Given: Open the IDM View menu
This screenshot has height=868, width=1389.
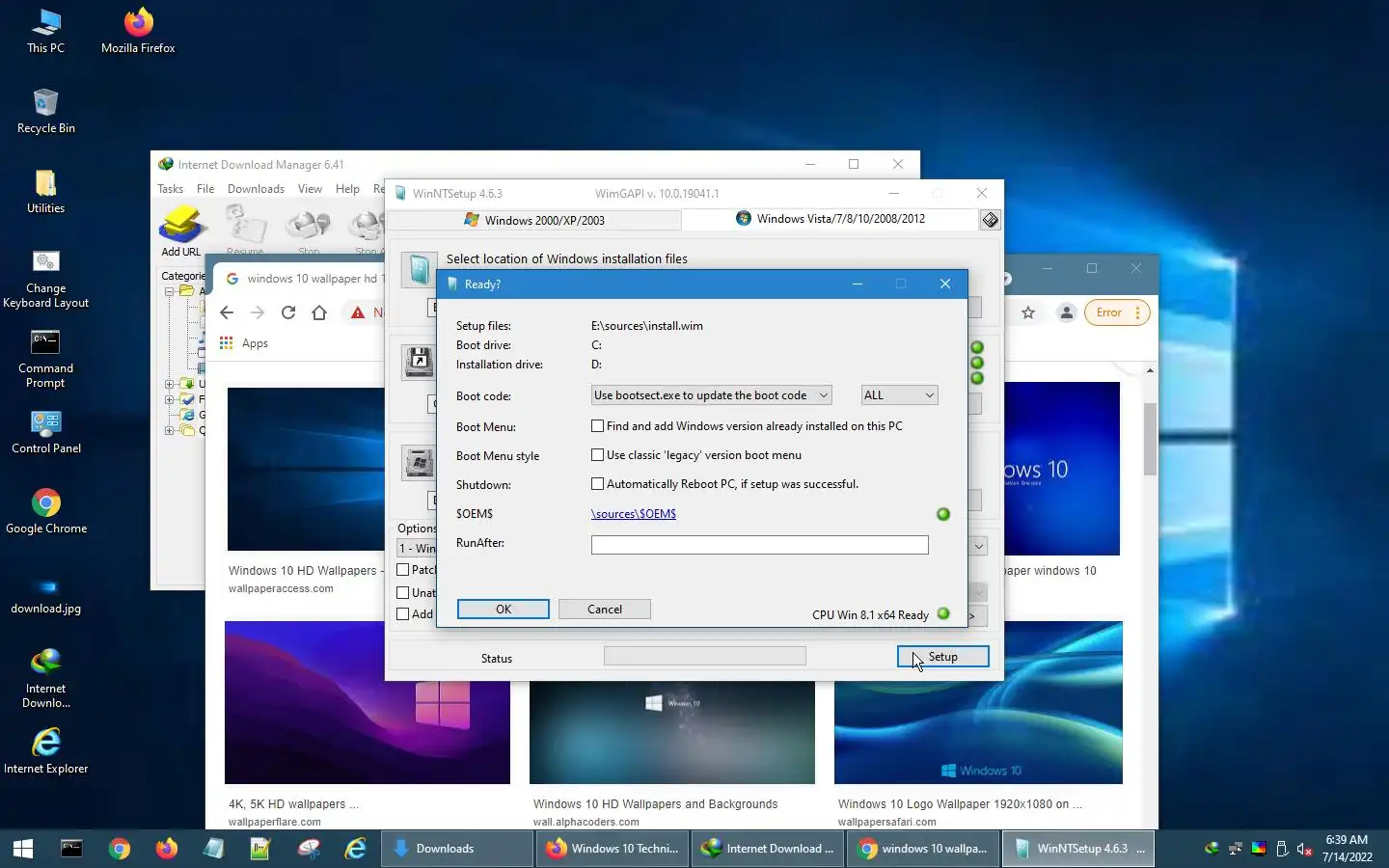Looking at the screenshot, I should [x=310, y=189].
